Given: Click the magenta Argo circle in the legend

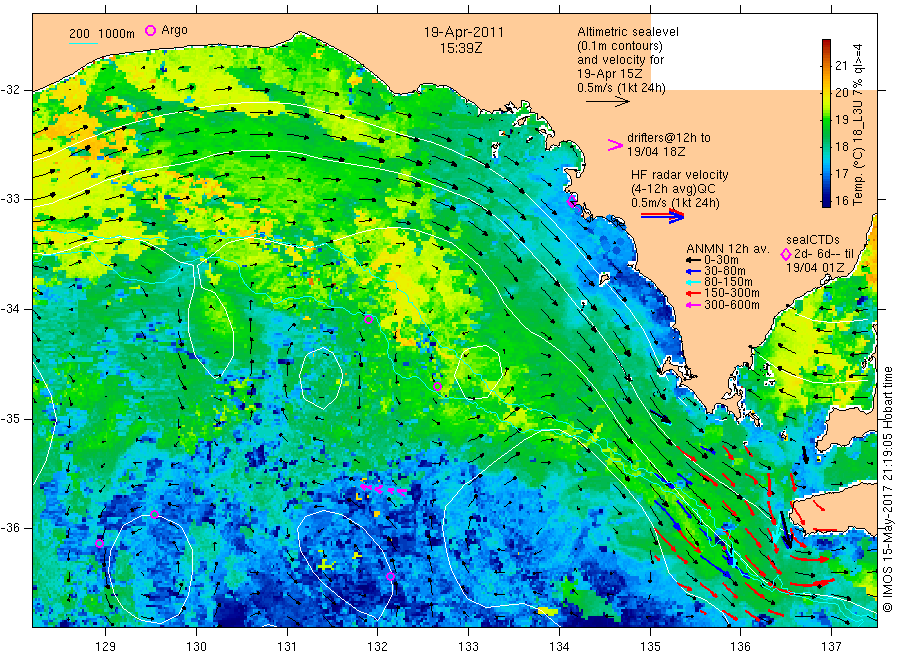Looking at the screenshot, I should (x=150, y=30).
